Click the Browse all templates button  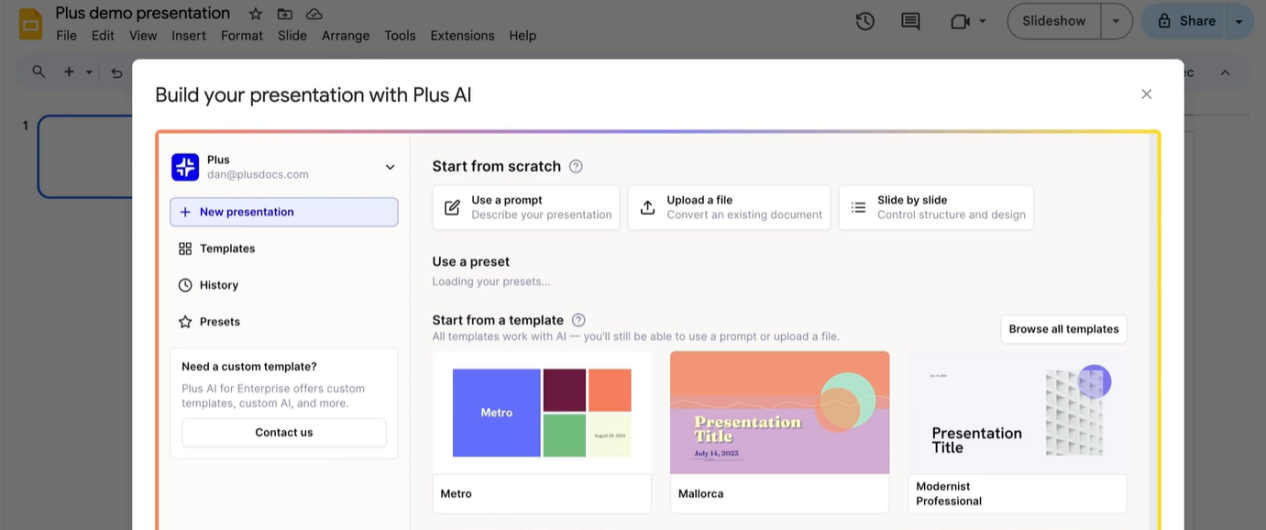click(x=1063, y=329)
